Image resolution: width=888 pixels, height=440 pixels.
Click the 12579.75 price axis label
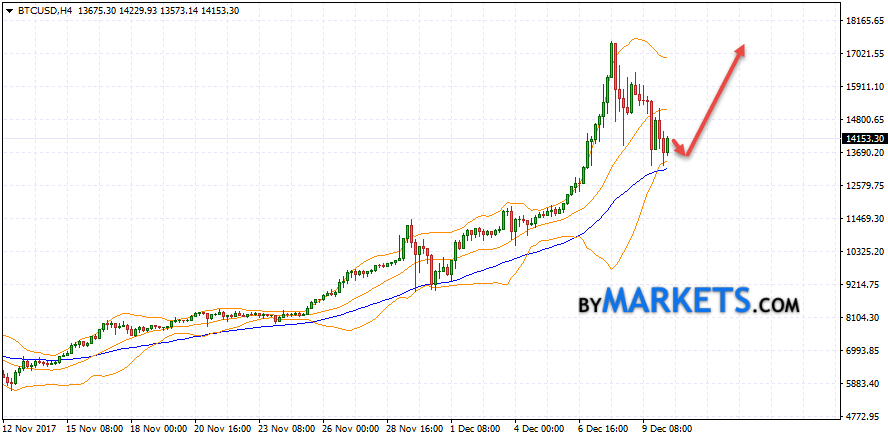click(864, 186)
